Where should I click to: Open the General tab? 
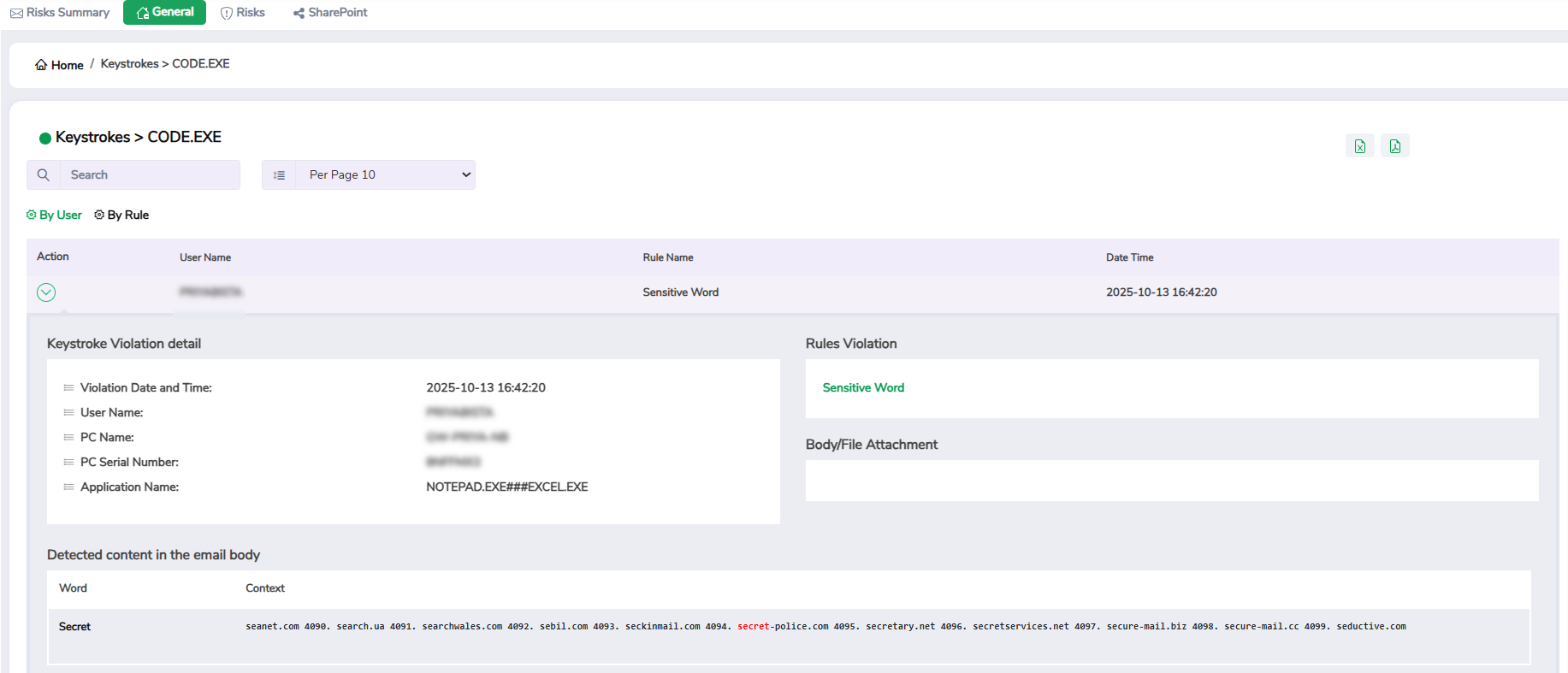(x=165, y=12)
